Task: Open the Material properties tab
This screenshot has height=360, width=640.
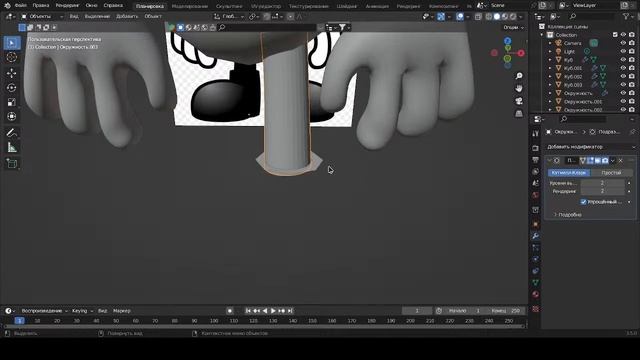Action: click(536, 294)
